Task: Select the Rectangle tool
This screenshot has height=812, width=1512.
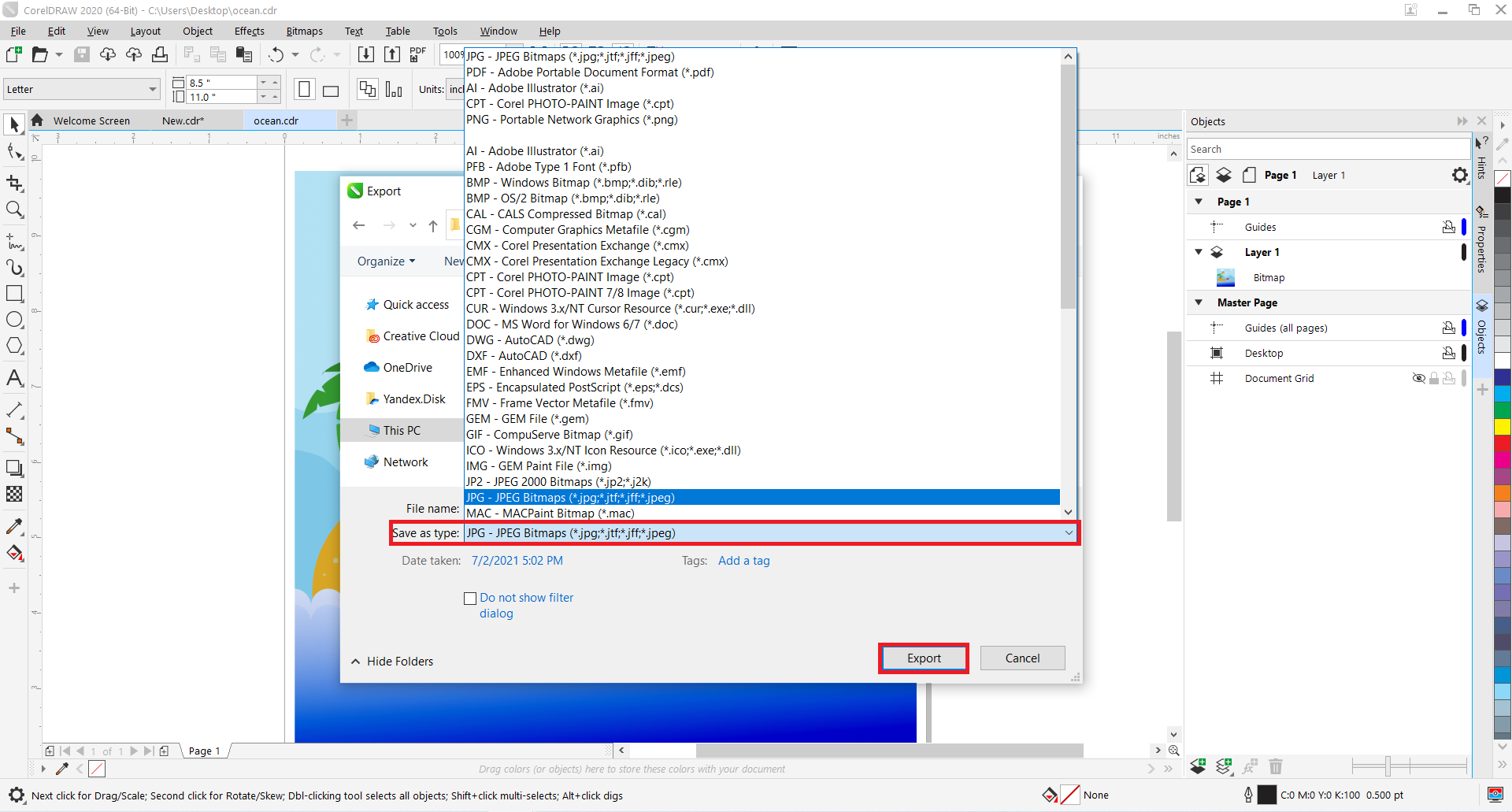Action: pyautogui.click(x=14, y=294)
